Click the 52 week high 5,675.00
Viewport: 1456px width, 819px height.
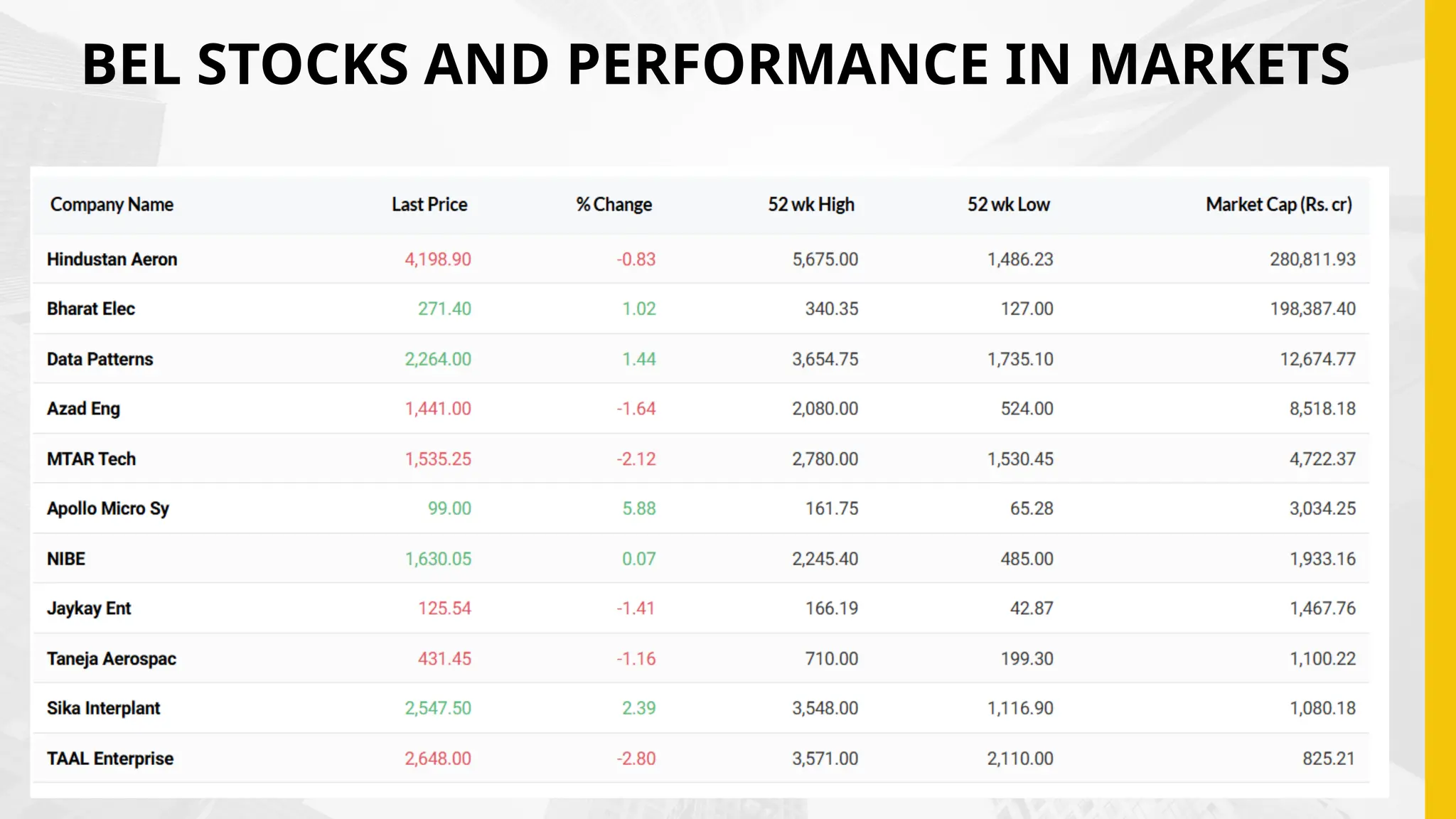[x=825, y=259]
